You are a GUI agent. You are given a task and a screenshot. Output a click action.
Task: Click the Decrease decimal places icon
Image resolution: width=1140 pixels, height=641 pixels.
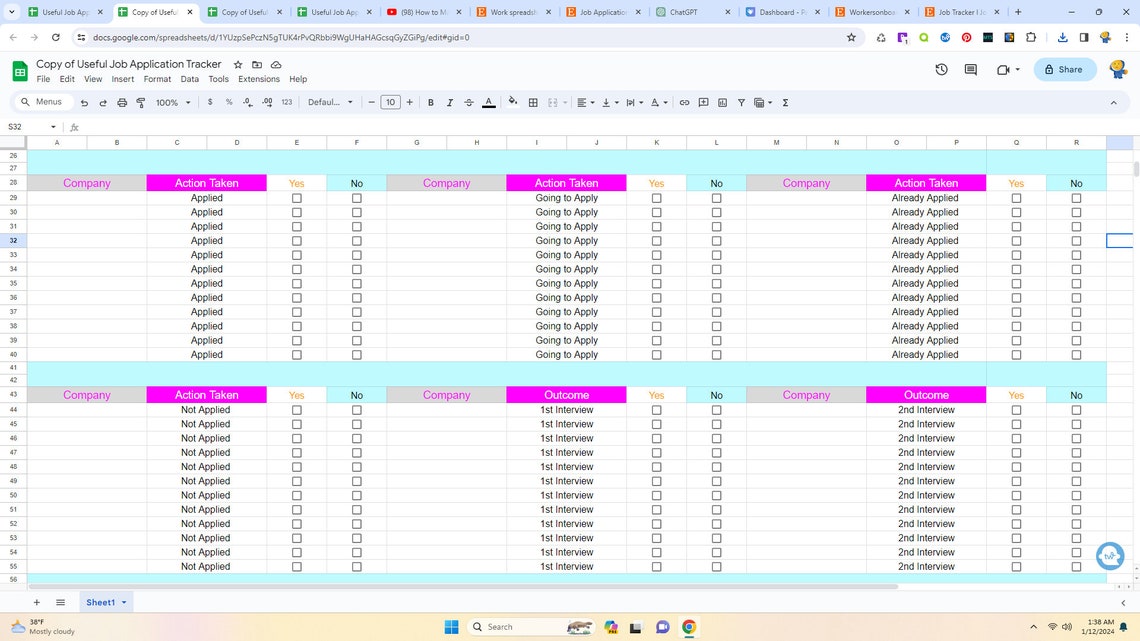248,102
